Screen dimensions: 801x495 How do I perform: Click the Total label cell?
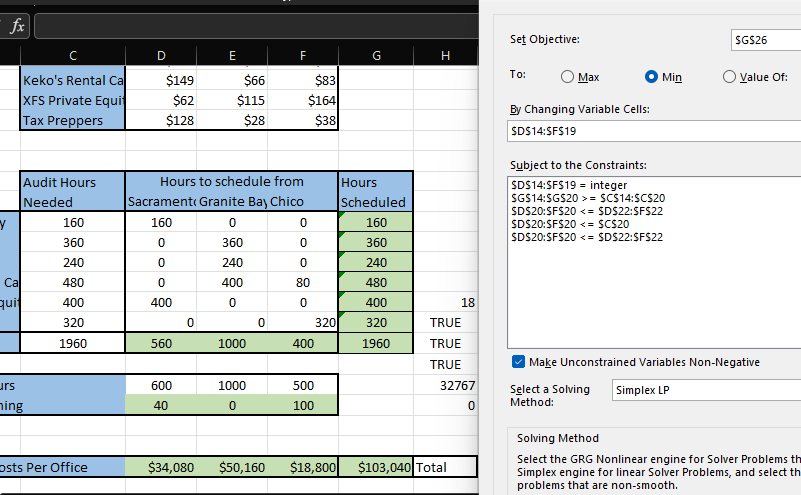(x=445, y=467)
